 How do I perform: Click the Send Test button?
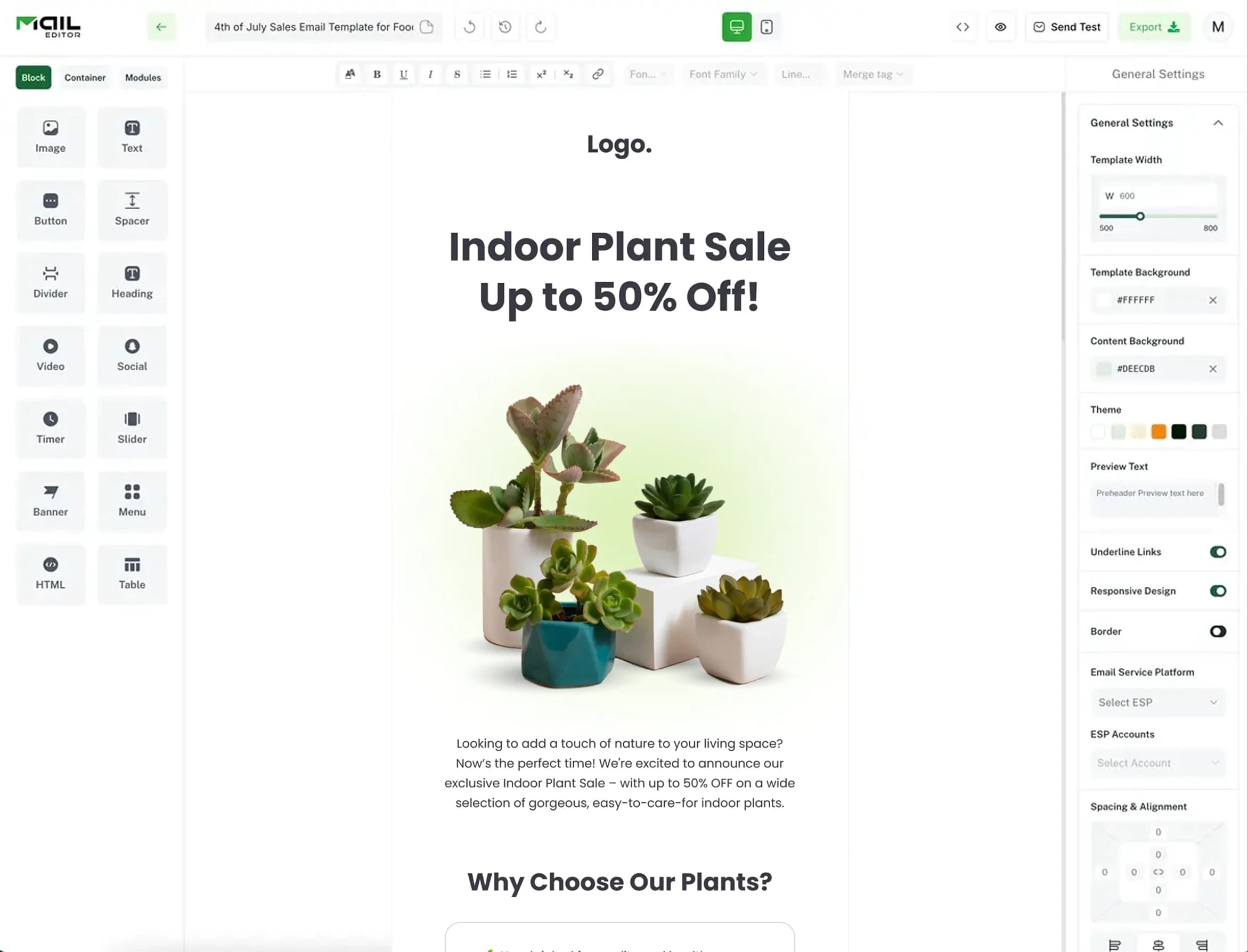coord(1067,27)
